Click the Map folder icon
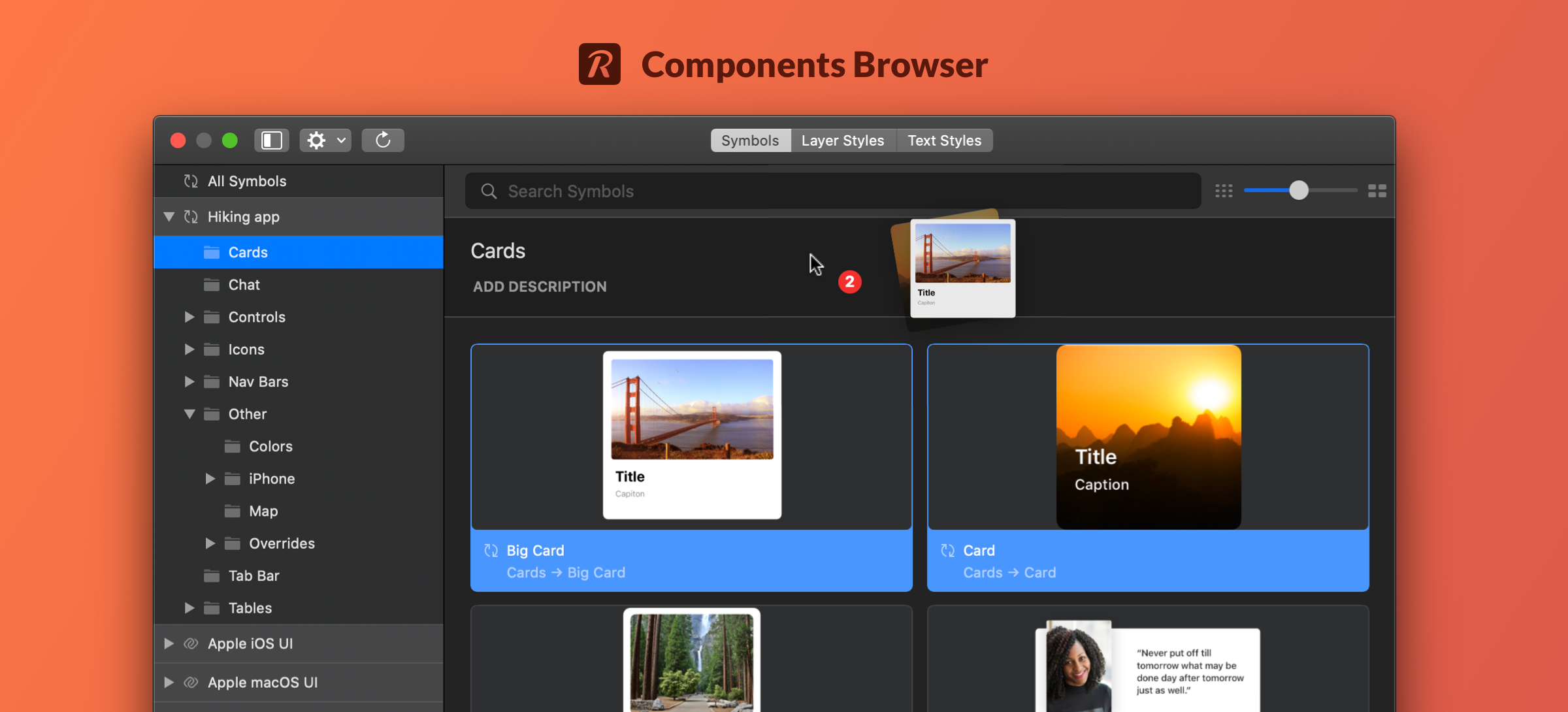This screenshot has width=1568, height=712. 233,511
